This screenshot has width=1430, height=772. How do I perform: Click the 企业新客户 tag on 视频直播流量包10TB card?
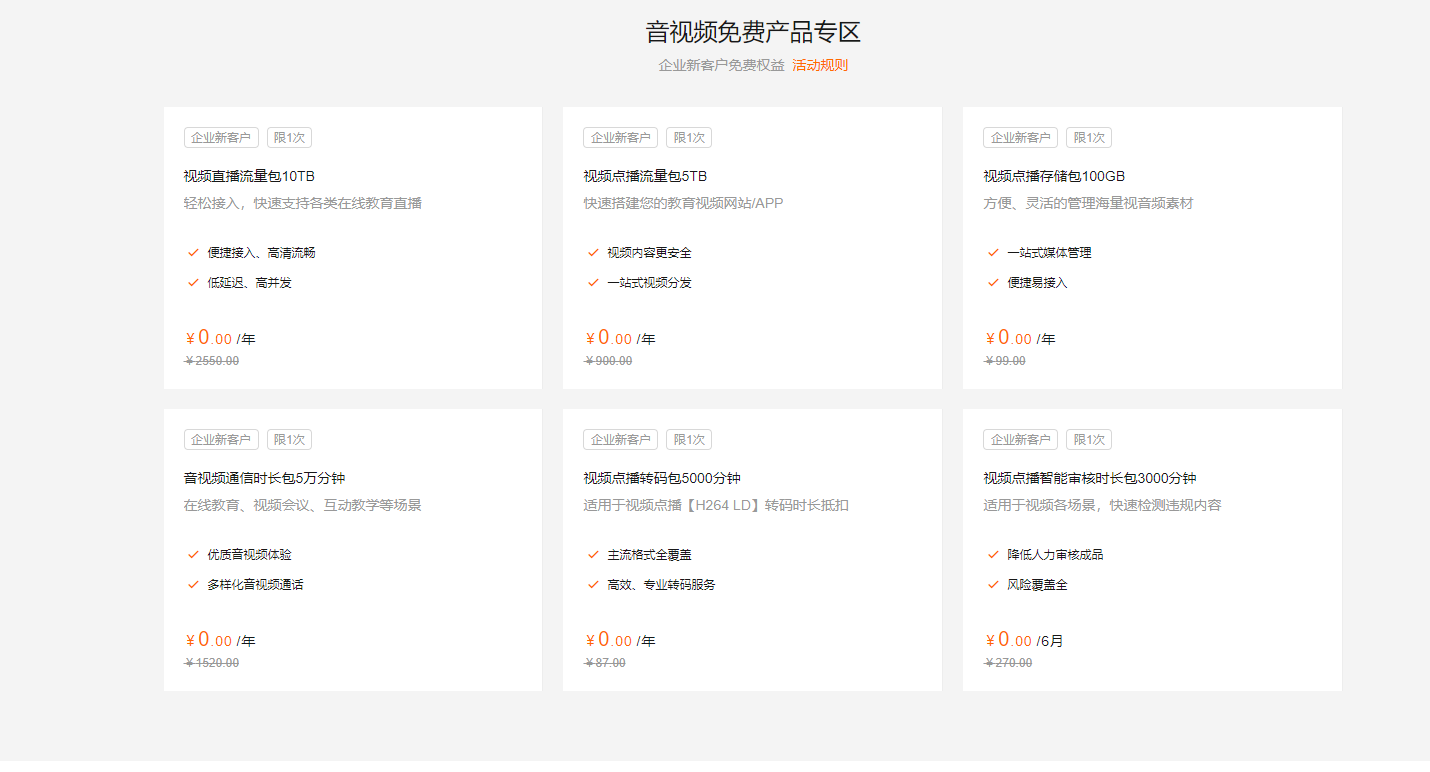[x=221, y=138]
